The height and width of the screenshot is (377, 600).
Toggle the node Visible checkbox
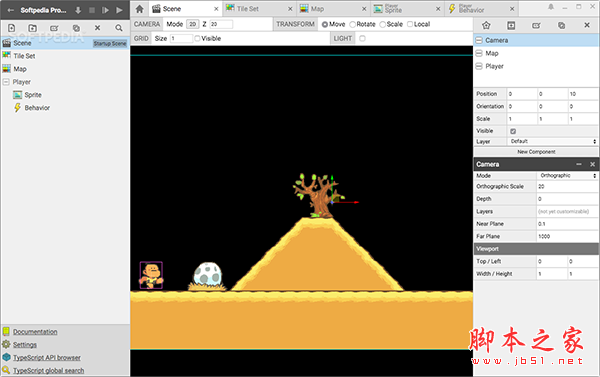coord(513,131)
